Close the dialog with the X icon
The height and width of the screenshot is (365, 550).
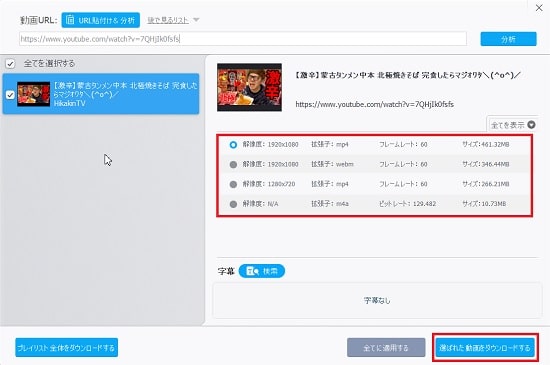coord(539,8)
